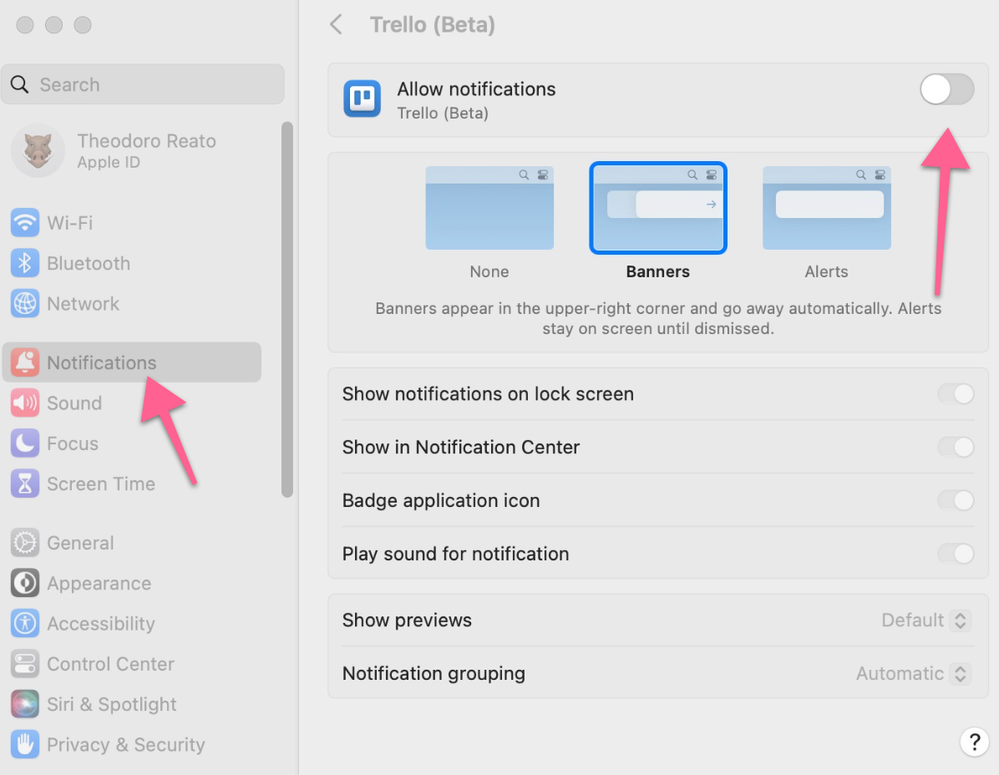Click the search magnifier icon
This screenshot has width=999, height=775.
click(20, 84)
